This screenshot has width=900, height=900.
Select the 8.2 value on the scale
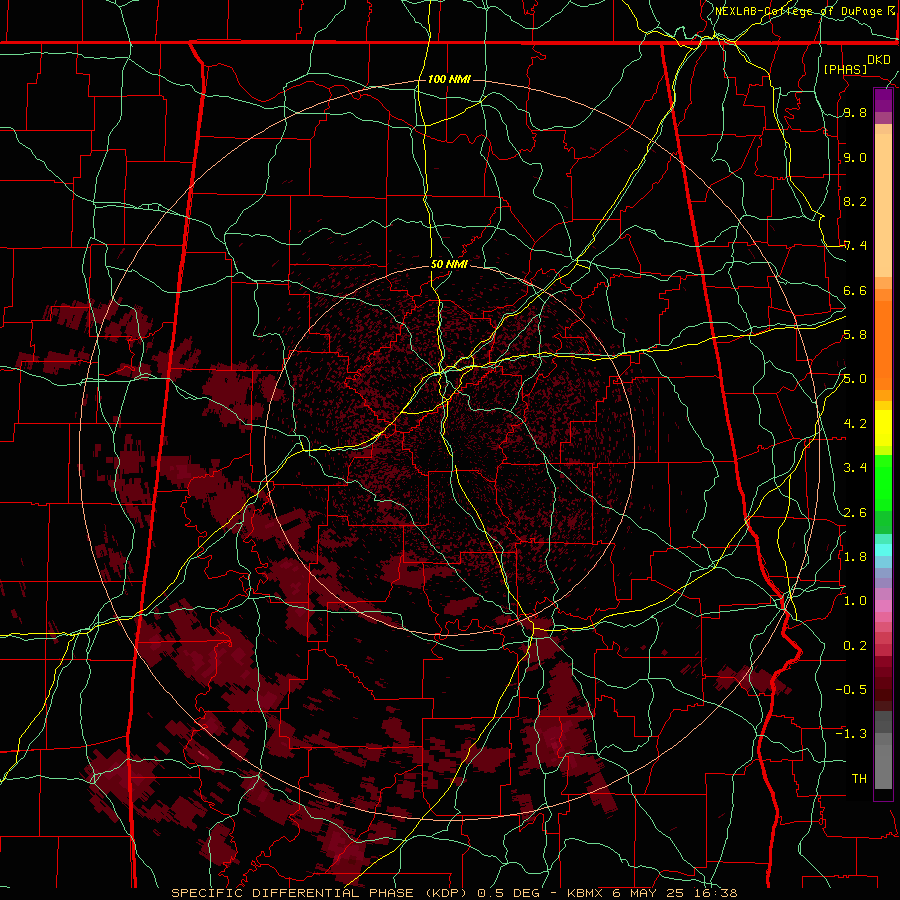click(x=855, y=201)
